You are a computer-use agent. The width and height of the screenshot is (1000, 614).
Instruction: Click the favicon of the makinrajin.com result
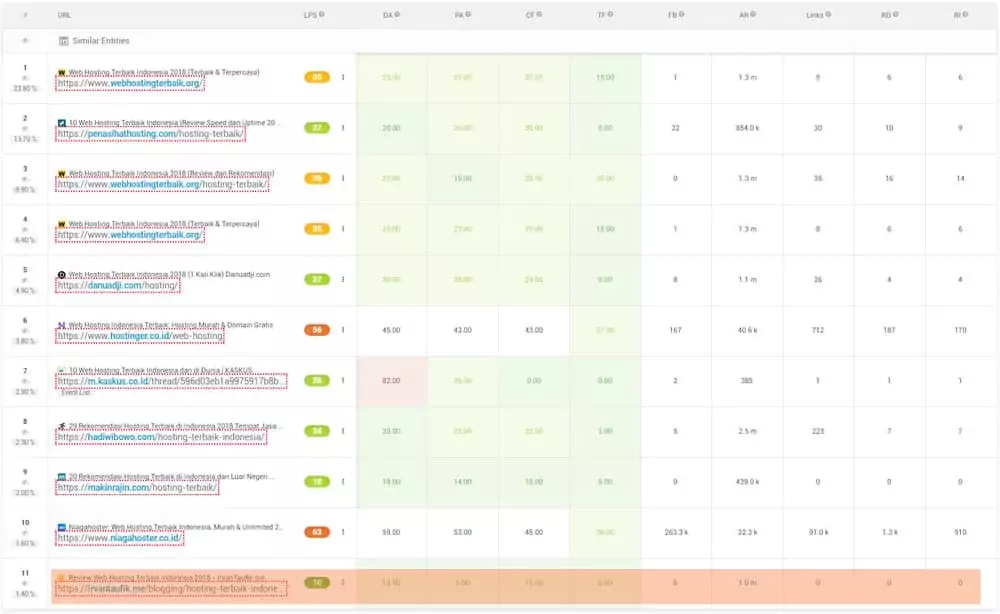click(62, 477)
